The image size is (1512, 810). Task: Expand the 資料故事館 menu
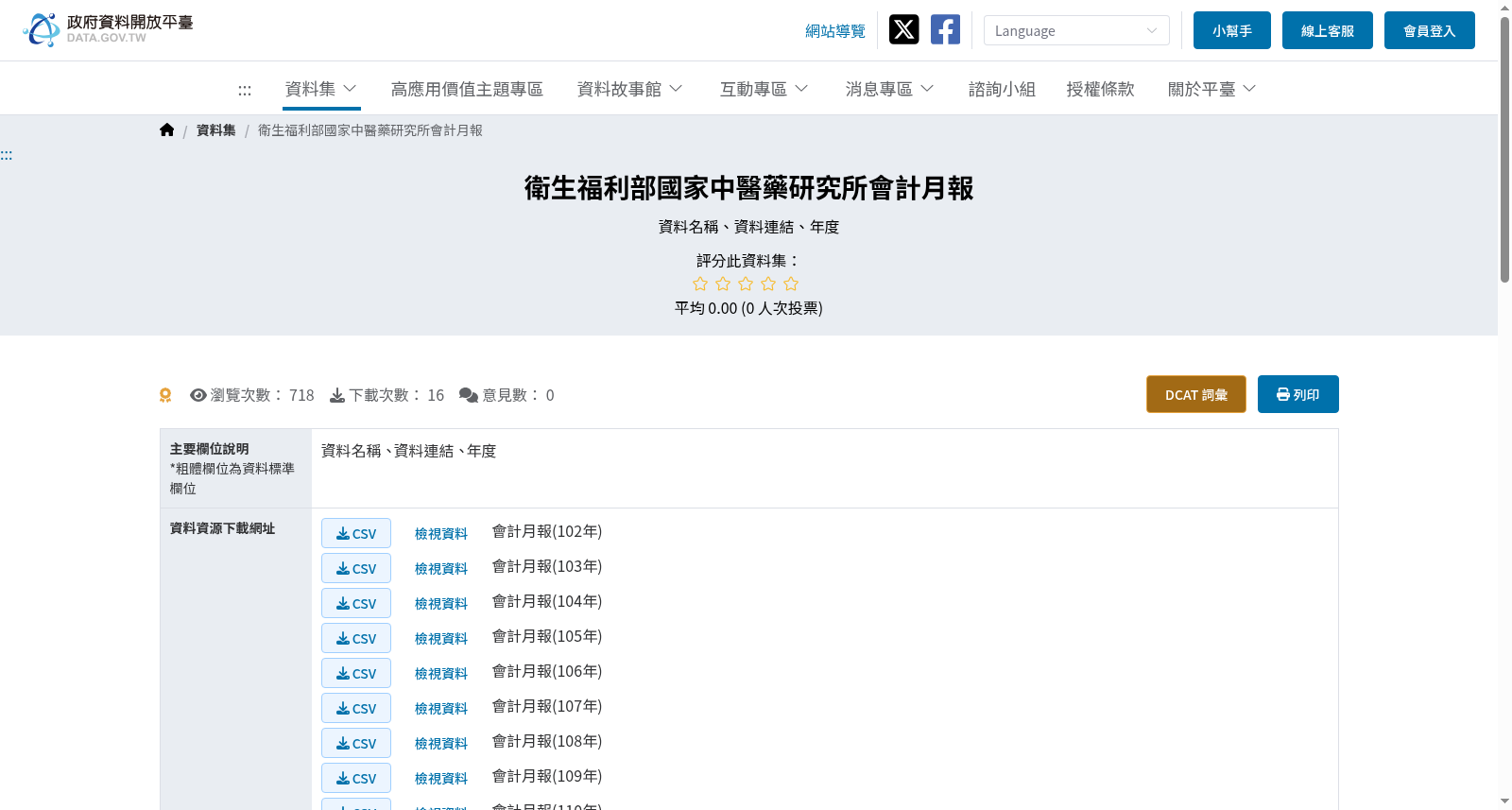point(629,89)
